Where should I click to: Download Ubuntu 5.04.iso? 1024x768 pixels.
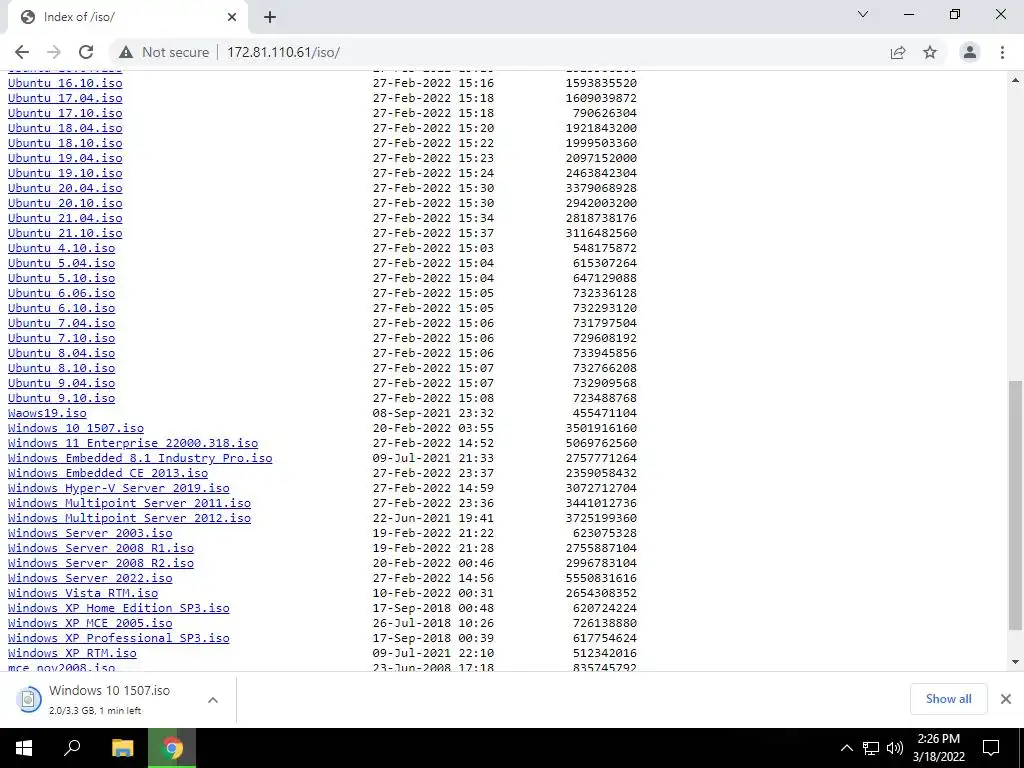coord(61,263)
